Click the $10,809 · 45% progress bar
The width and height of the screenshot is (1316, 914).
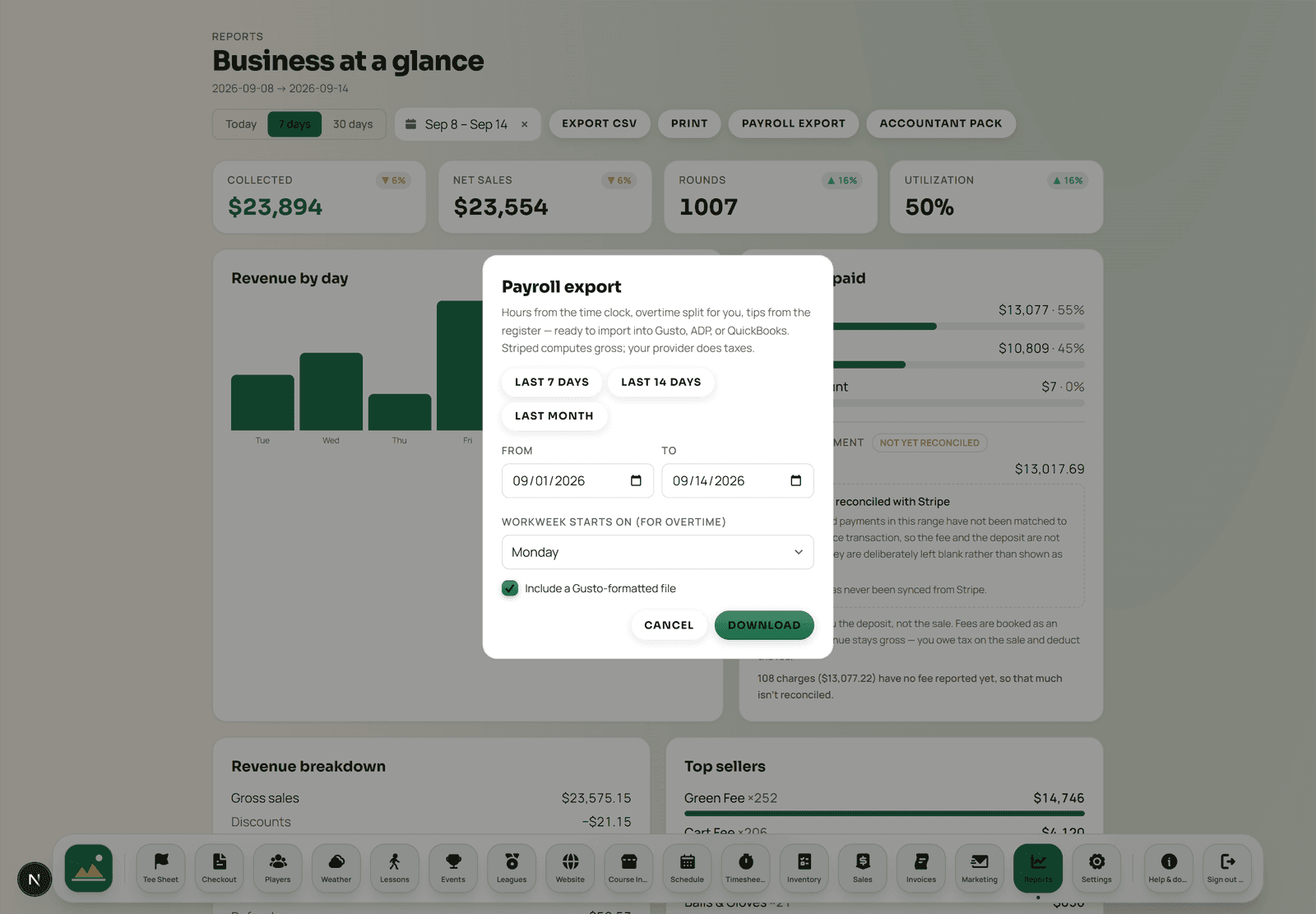[958, 364]
